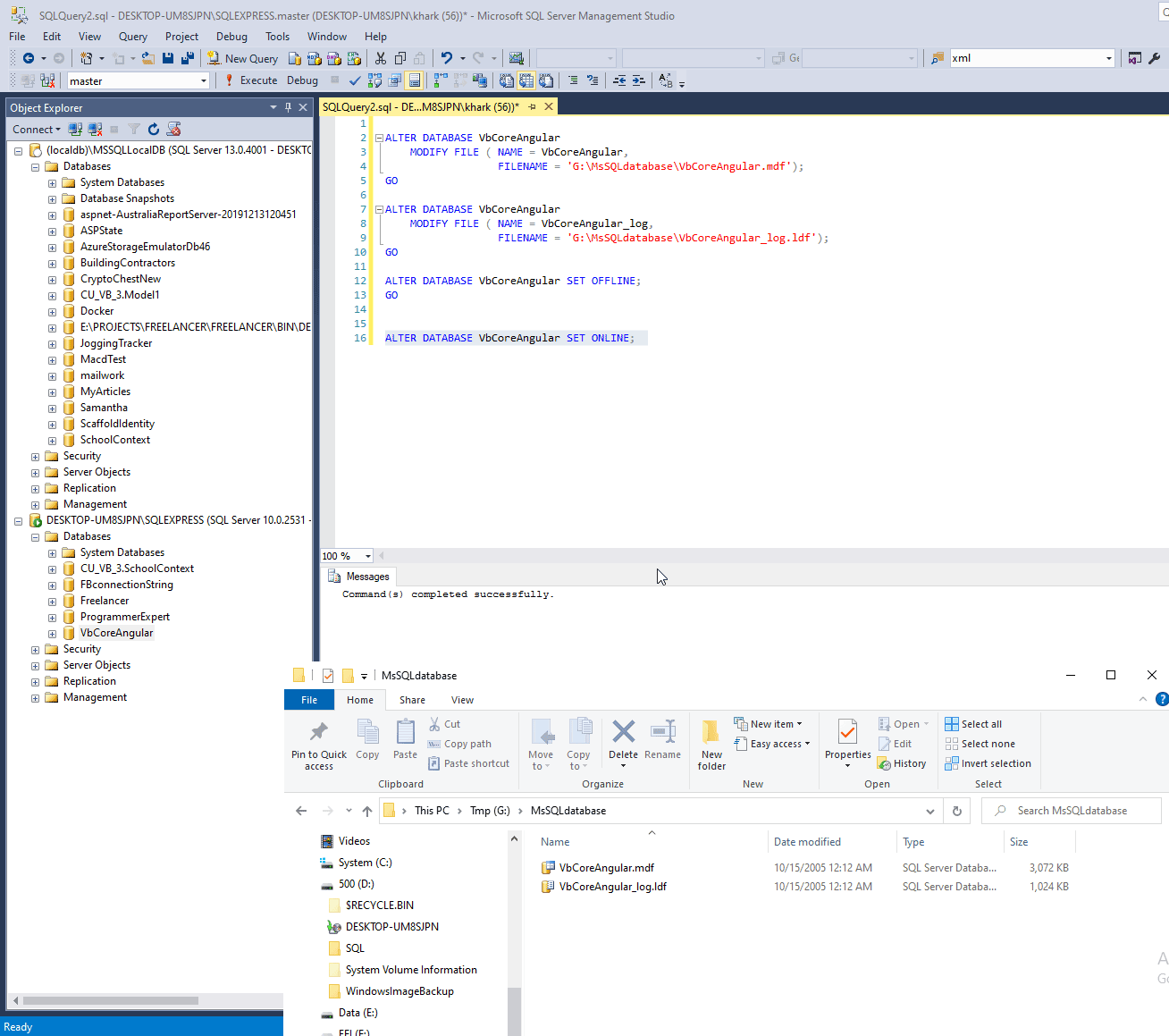Refresh the Object Explorer tree
Viewport: 1169px width, 1036px height.
(x=154, y=130)
